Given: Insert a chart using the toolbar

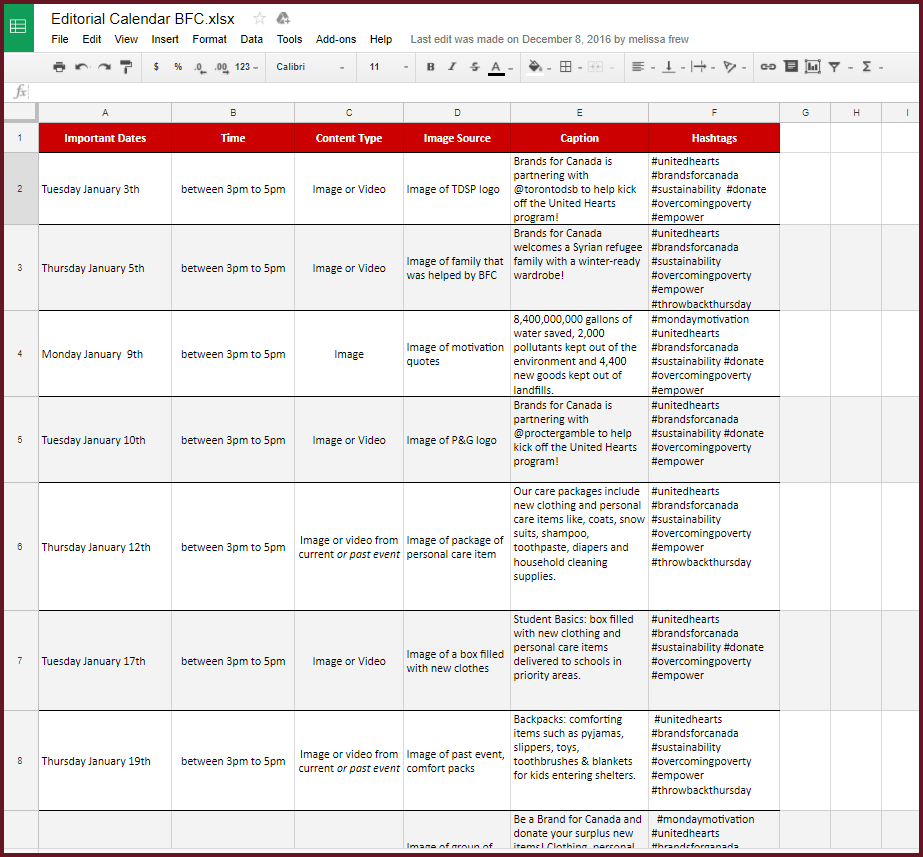Looking at the screenshot, I should pyautogui.click(x=813, y=67).
